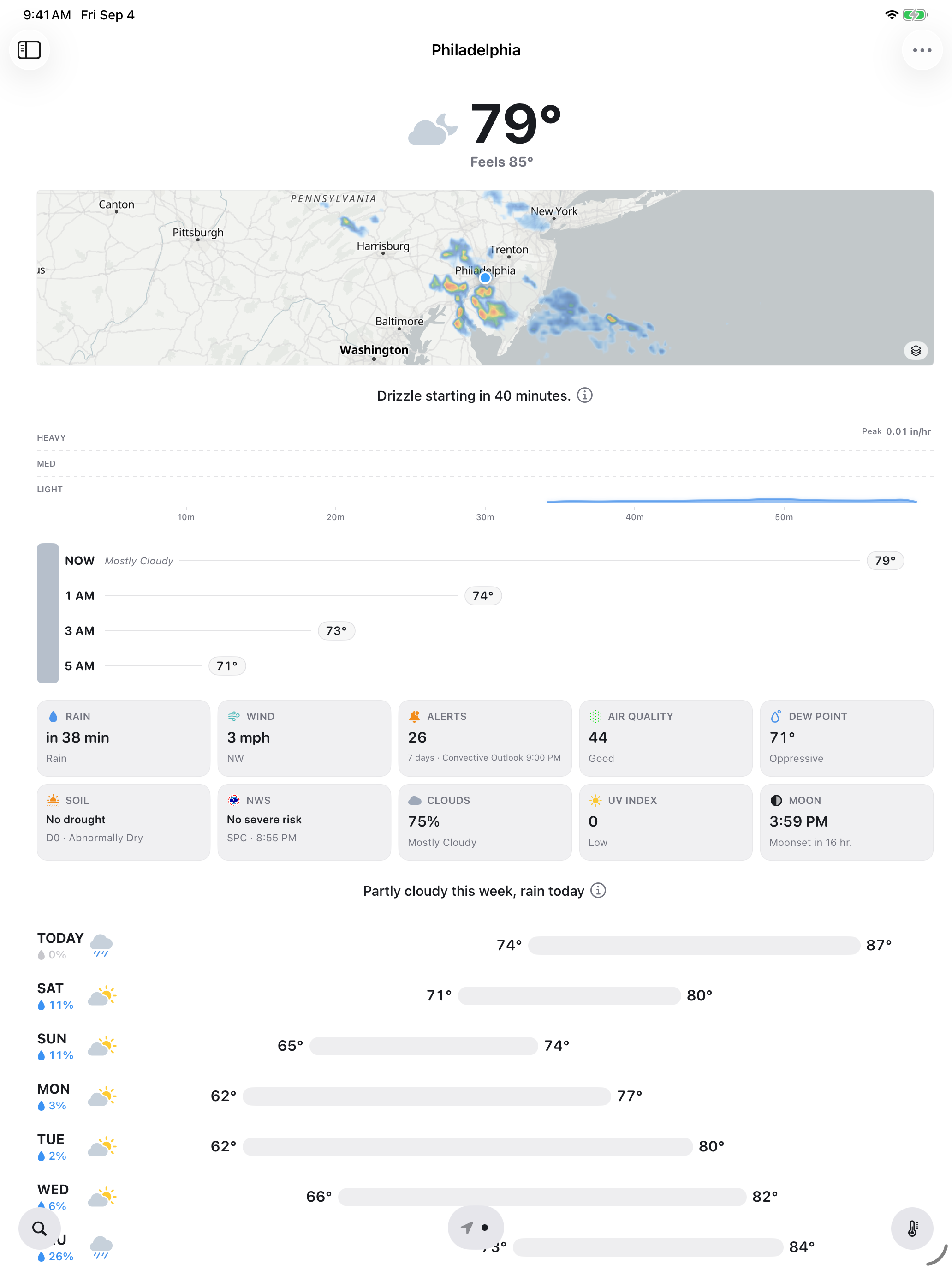Screen dimensions: 952x1270
Task: Tap the TODAY 74° to 87° temperature bar
Action: 693,945
